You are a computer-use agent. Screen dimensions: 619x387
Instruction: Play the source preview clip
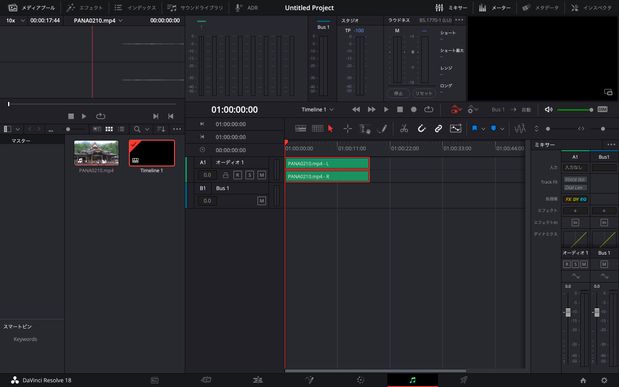[84, 116]
